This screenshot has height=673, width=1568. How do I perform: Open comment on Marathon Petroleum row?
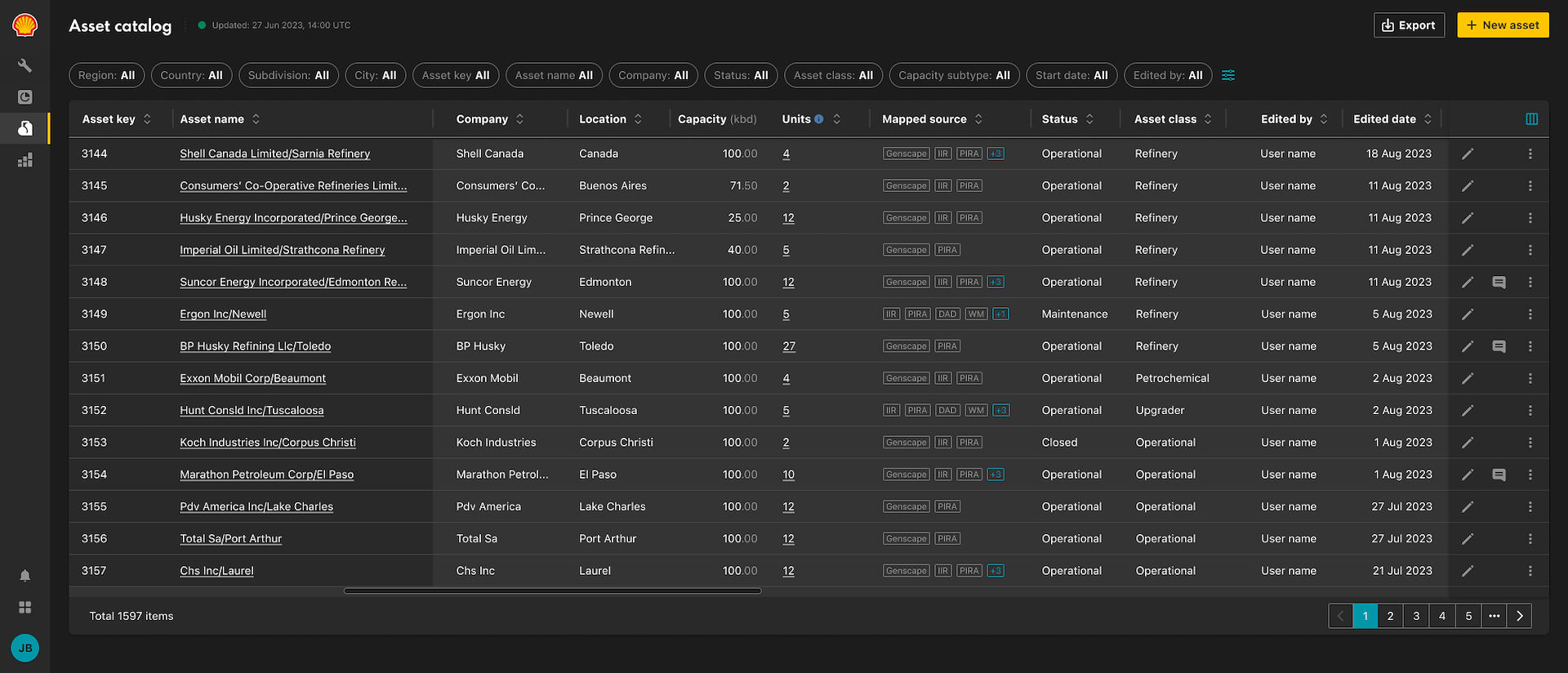tap(1499, 475)
